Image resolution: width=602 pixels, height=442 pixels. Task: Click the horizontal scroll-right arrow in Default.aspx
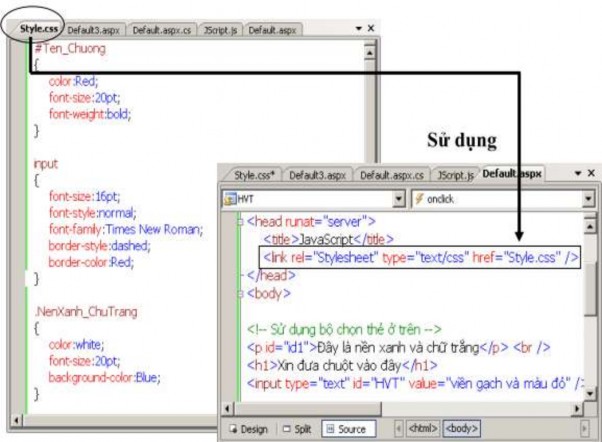click(577, 409)
